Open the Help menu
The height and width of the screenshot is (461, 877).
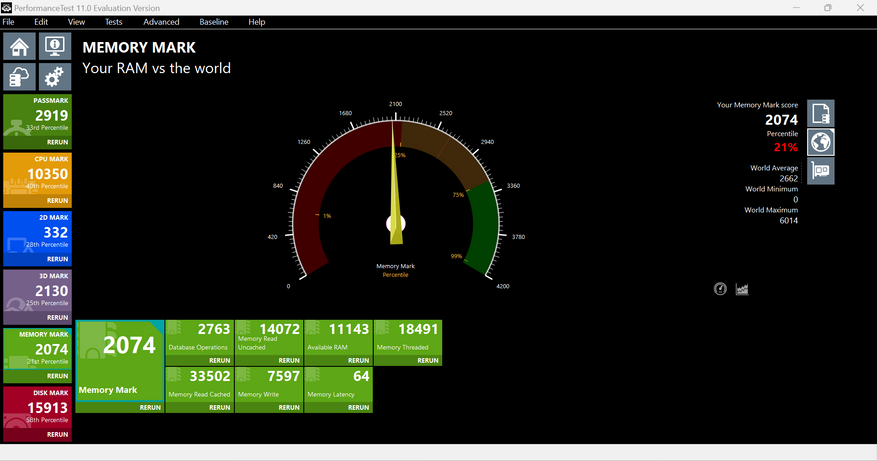pos(257,22)
